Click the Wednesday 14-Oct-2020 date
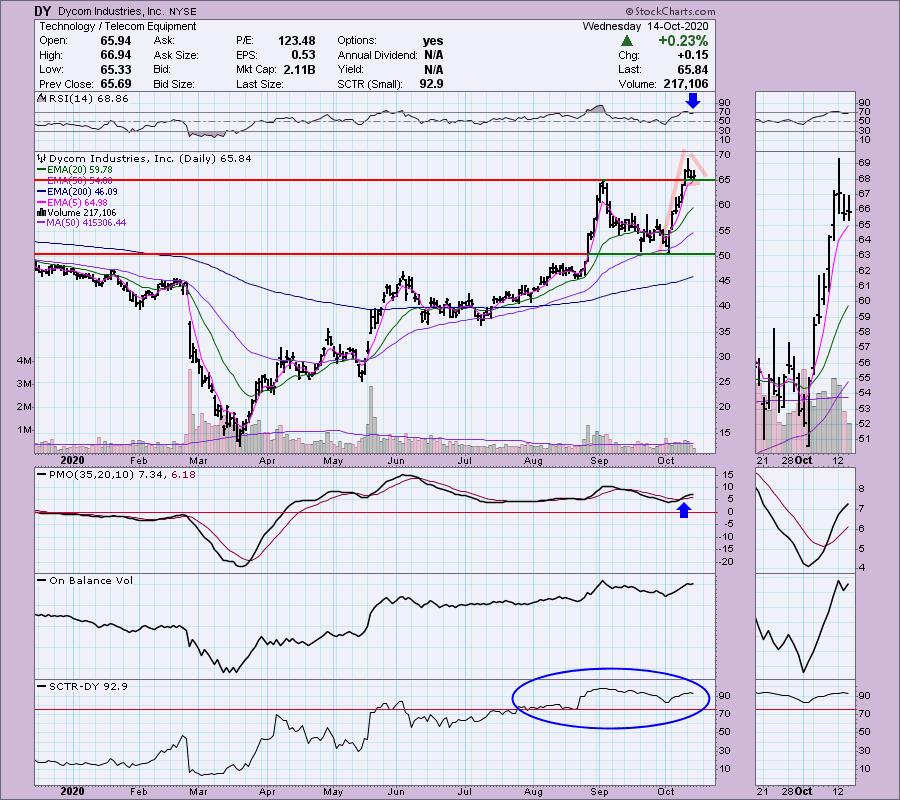 pyautogui.click(x=646, y=26)
